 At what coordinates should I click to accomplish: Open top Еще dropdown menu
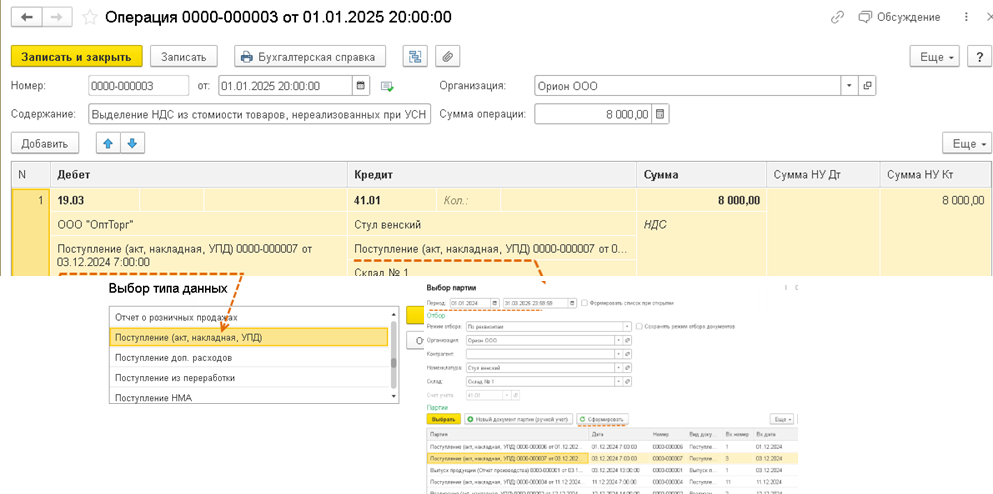tap(935, 57)
